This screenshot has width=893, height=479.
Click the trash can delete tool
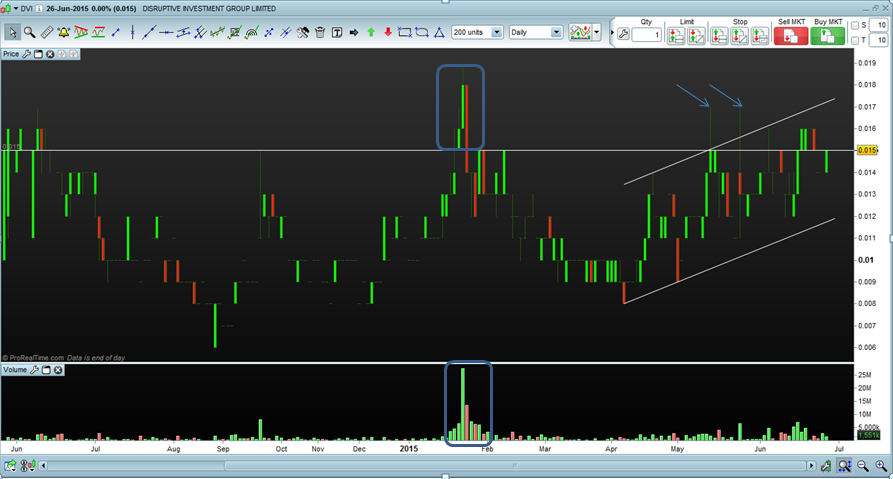(319, 32)
